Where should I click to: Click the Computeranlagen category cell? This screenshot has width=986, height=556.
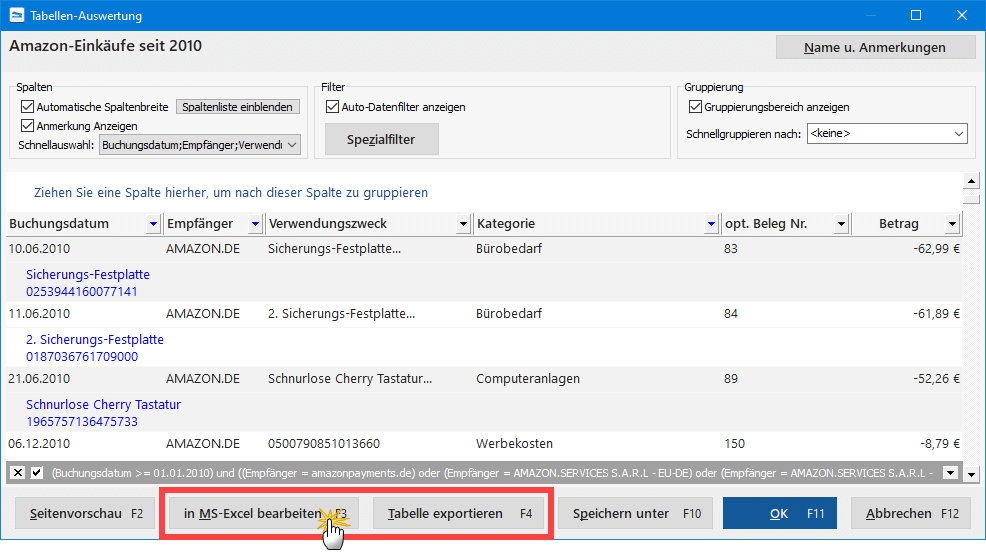[528, 379]
